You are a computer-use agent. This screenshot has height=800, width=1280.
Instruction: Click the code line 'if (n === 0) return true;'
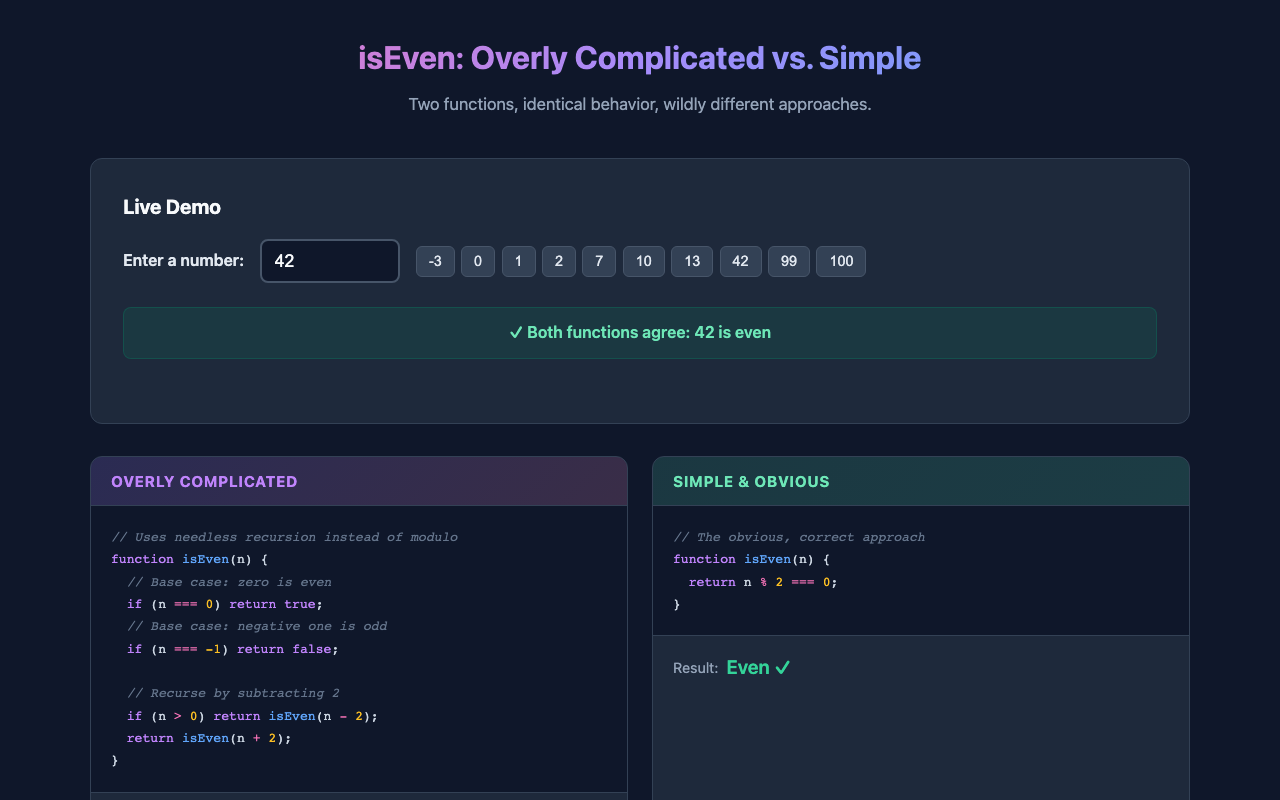click(x=225, y=604)
